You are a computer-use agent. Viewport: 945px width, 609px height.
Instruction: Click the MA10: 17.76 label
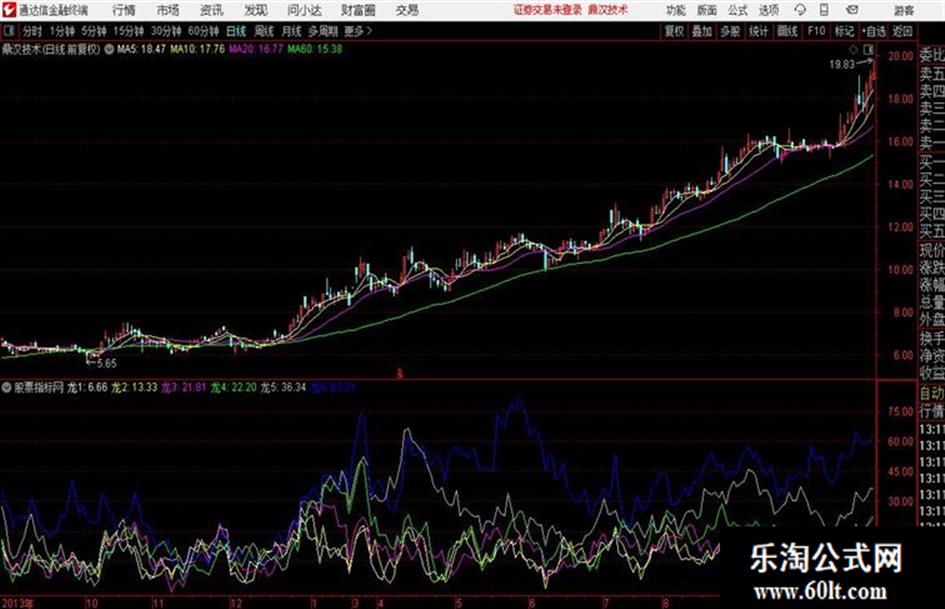click(x=198, y=49)
